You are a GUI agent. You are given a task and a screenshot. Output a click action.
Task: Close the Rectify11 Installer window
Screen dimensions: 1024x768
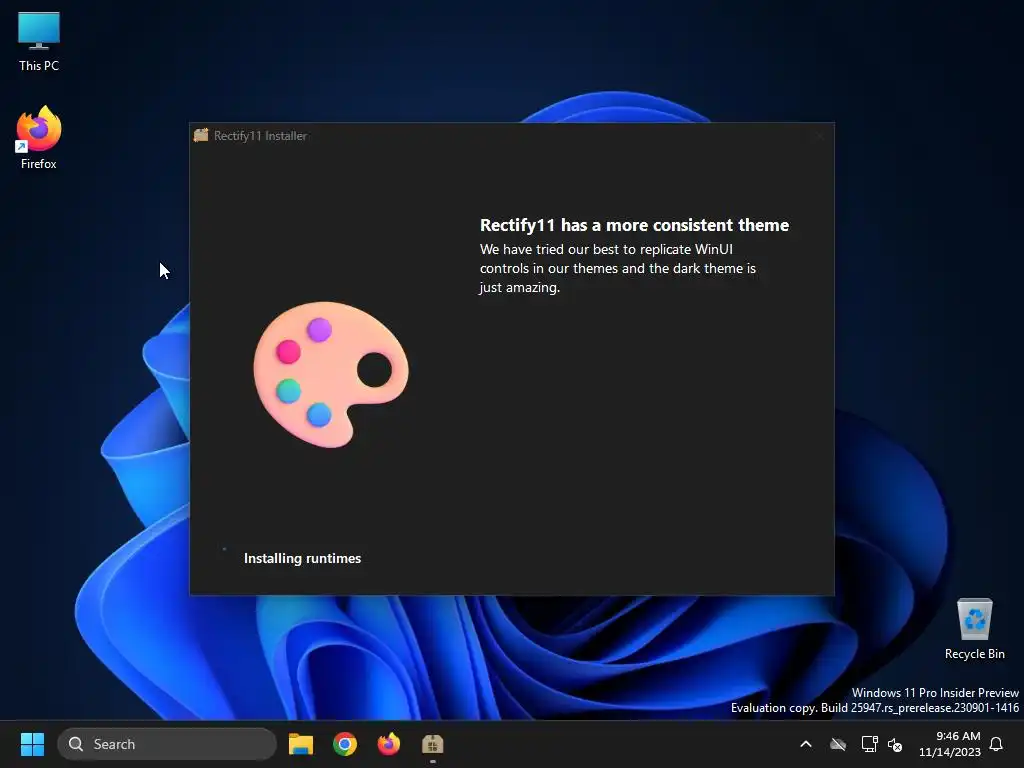(820, 136)
